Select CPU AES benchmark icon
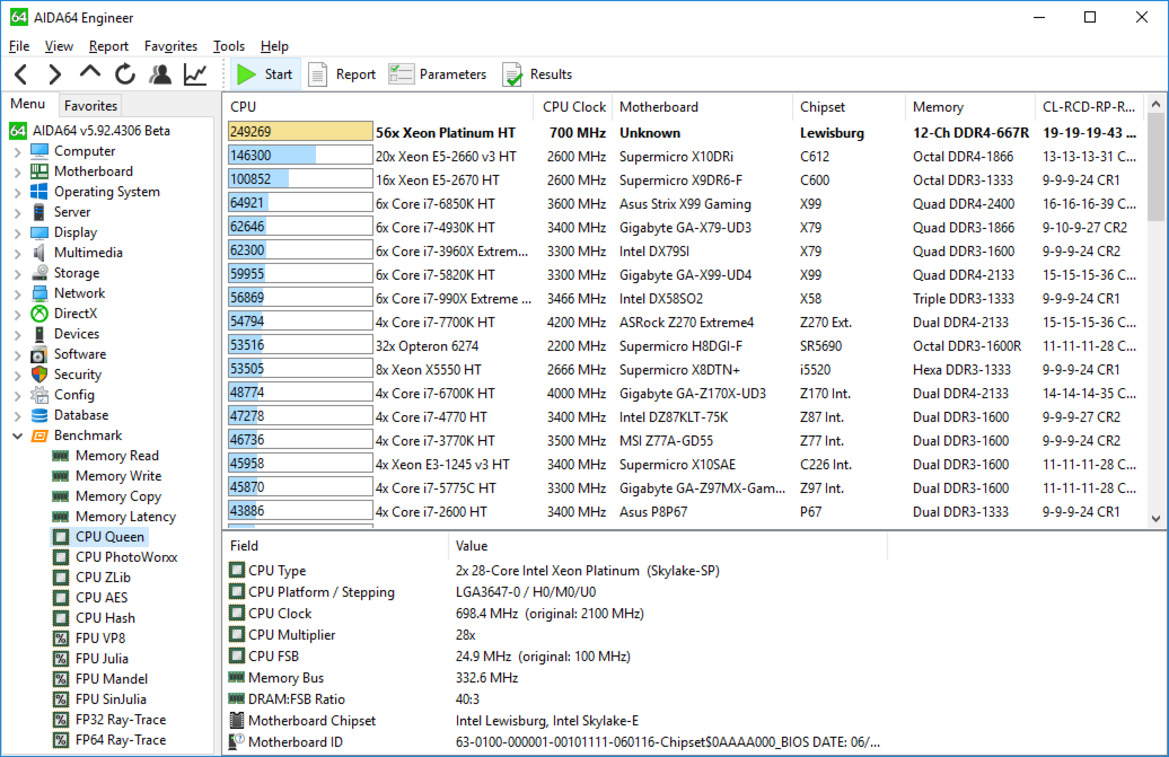This screenshot has width=1169, height=757. tap(61, 597)
